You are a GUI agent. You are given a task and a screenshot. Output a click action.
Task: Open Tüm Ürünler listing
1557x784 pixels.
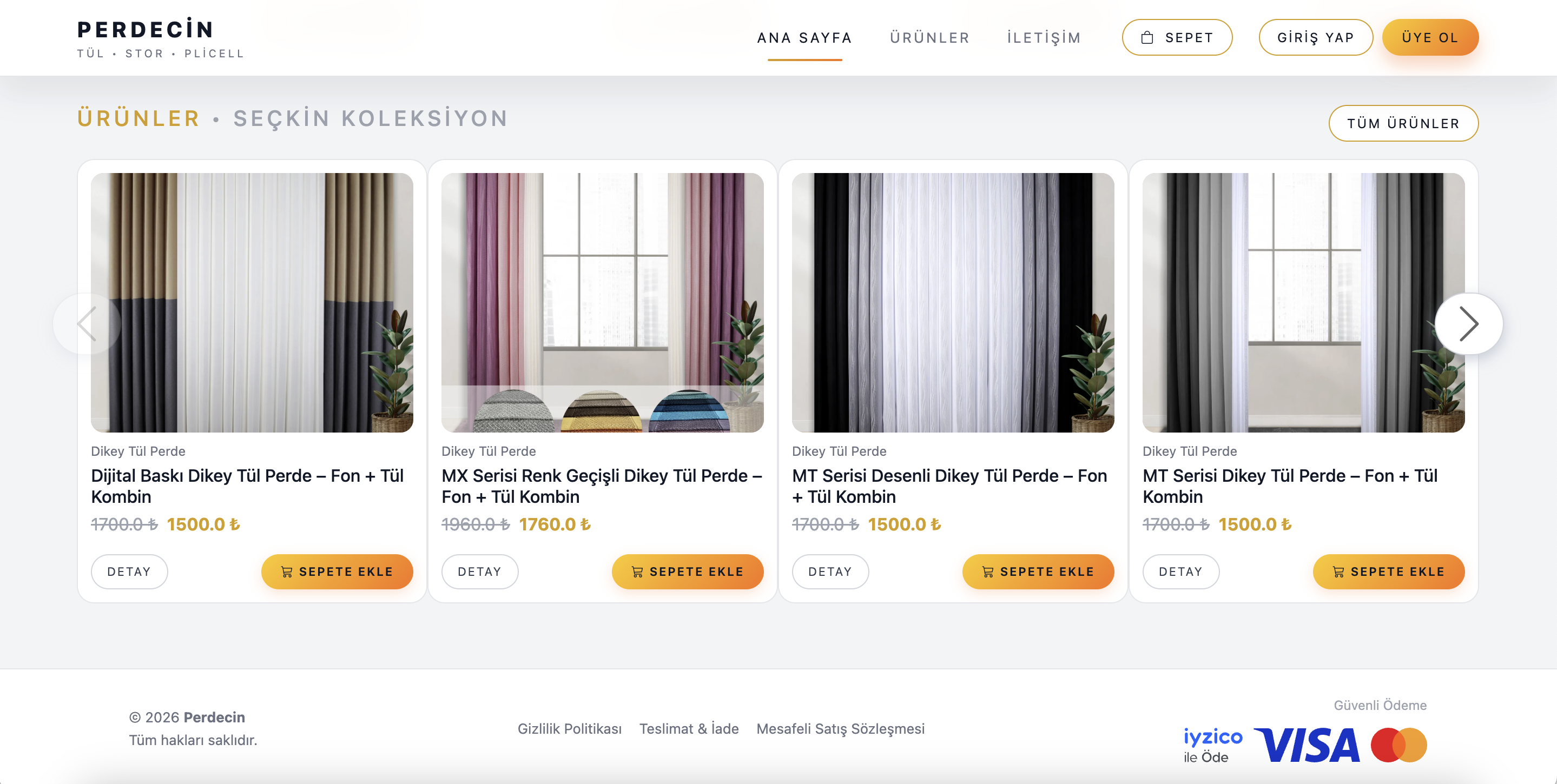[1403, 123]
